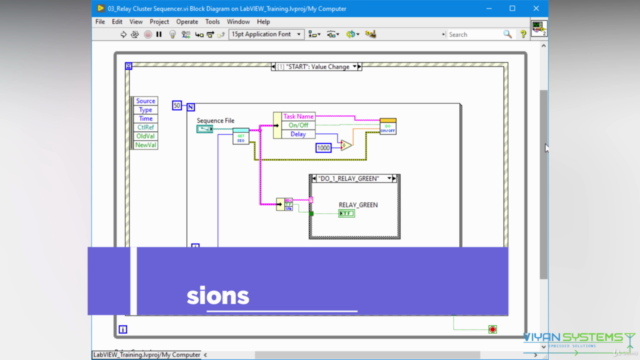Click the Source event data node
Screen dimensions: 640x360
[146, 101]
